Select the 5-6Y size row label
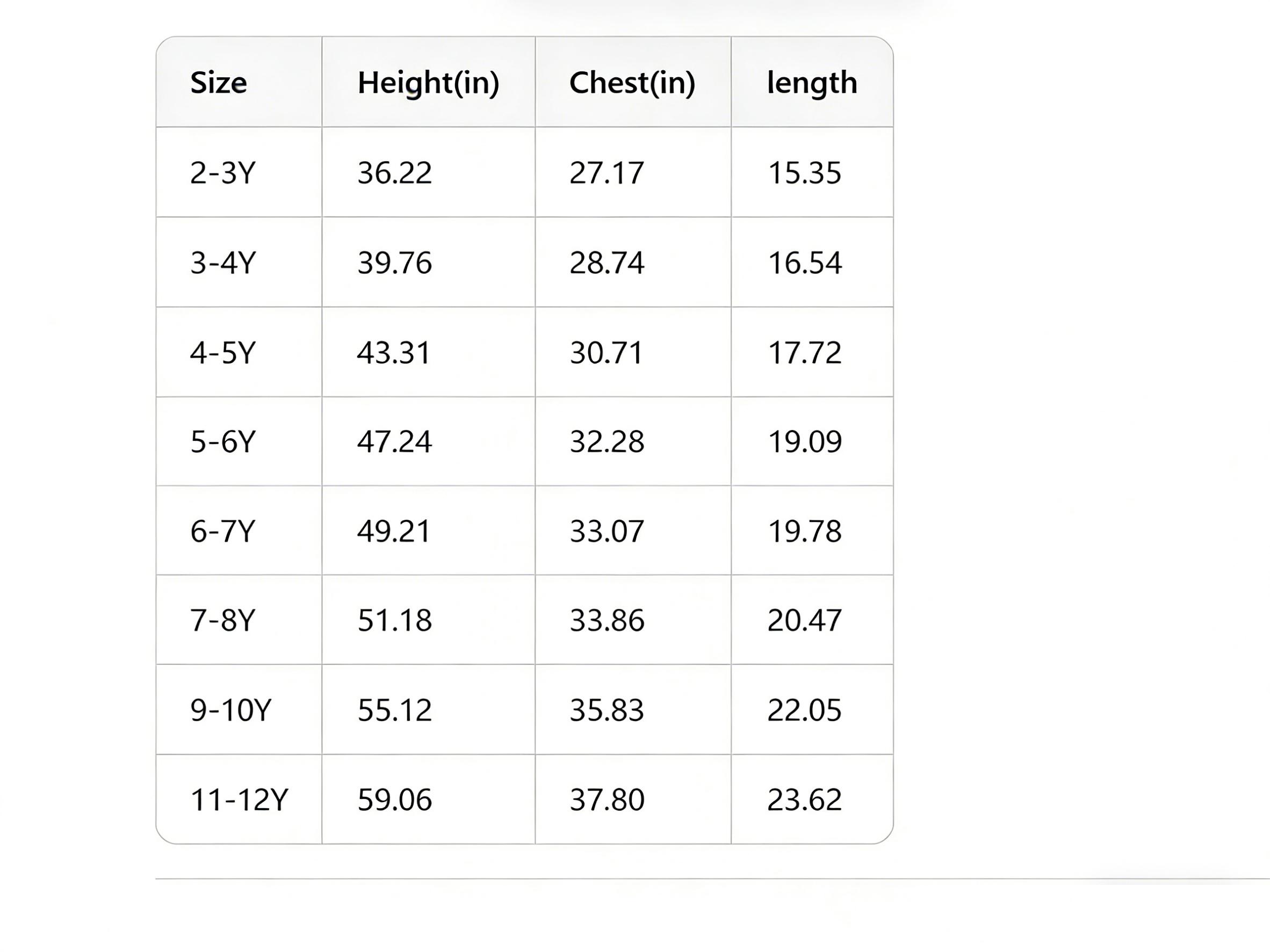Screen dimensions: 1270x952 pyautogui.click(x=223, y=442)
